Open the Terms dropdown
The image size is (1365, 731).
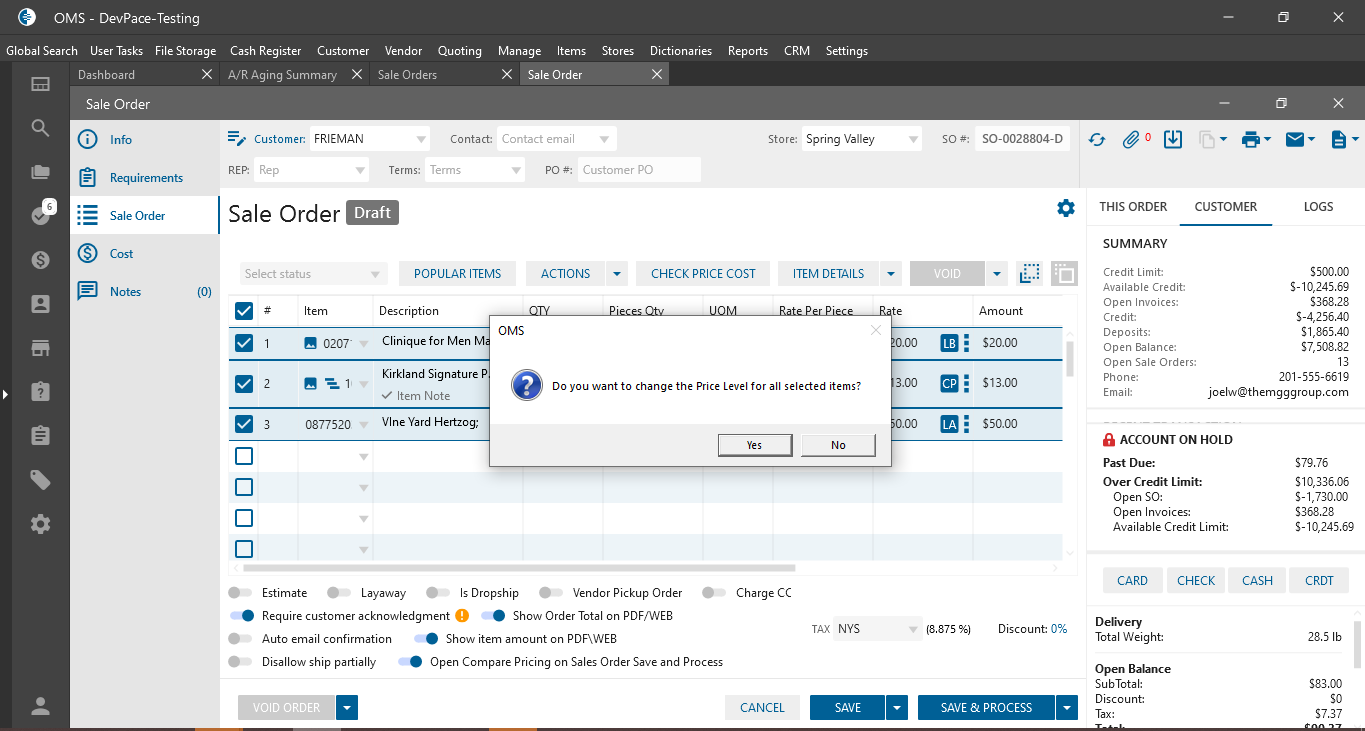point(516,170)
